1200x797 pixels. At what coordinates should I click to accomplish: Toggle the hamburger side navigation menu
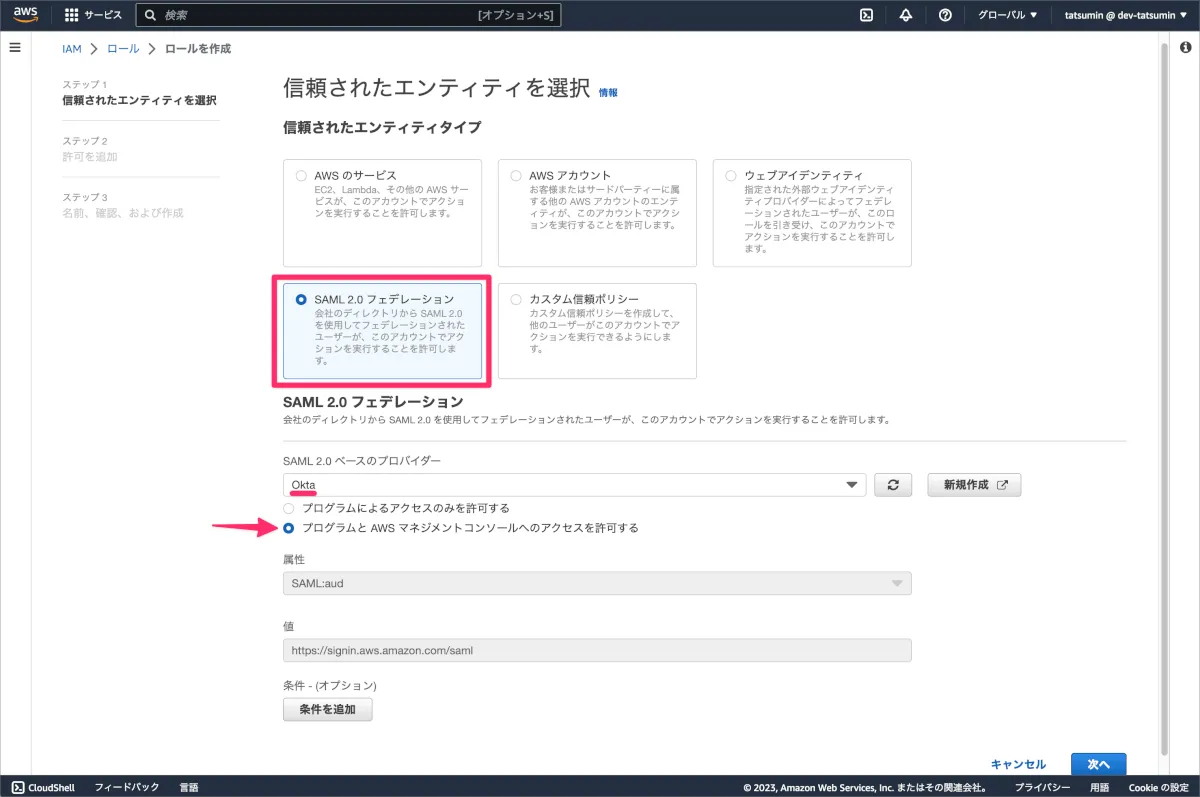[x=15, y=48]
